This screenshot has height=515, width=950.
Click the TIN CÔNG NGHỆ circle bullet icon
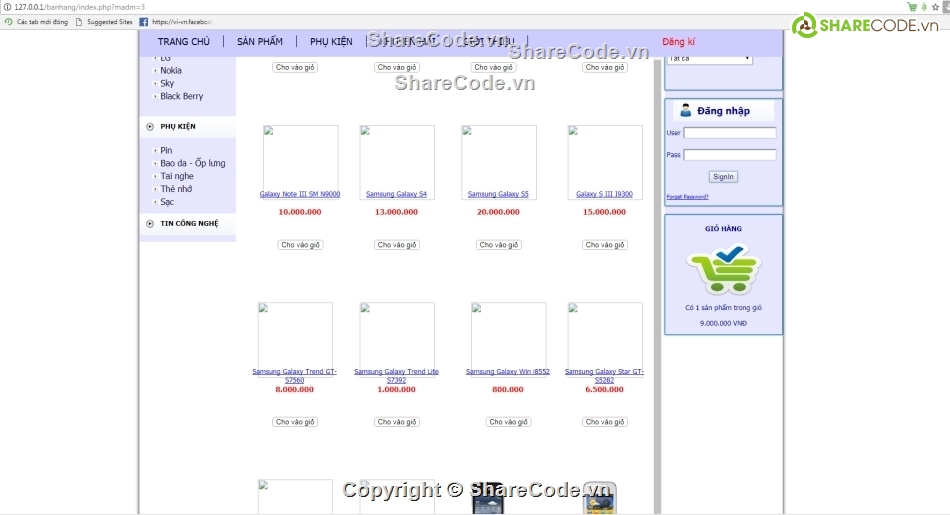pos(150,224)
